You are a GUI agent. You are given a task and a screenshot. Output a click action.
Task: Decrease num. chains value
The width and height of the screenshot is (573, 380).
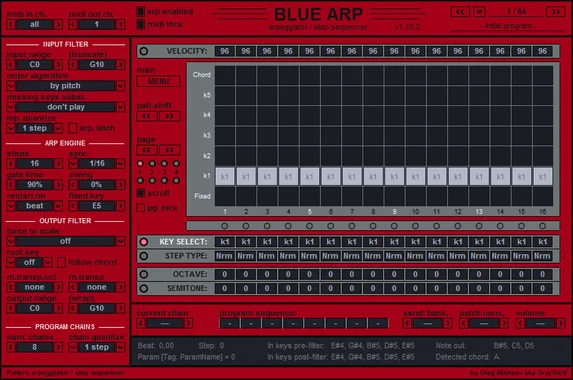11,347
